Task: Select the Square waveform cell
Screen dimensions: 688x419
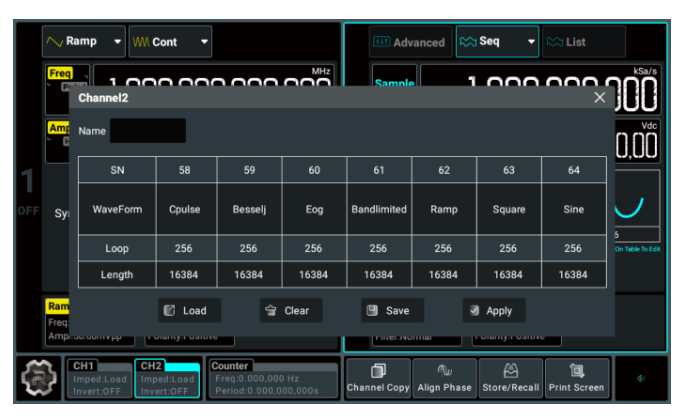Action: pyautogui.click(x=509, y=209)
